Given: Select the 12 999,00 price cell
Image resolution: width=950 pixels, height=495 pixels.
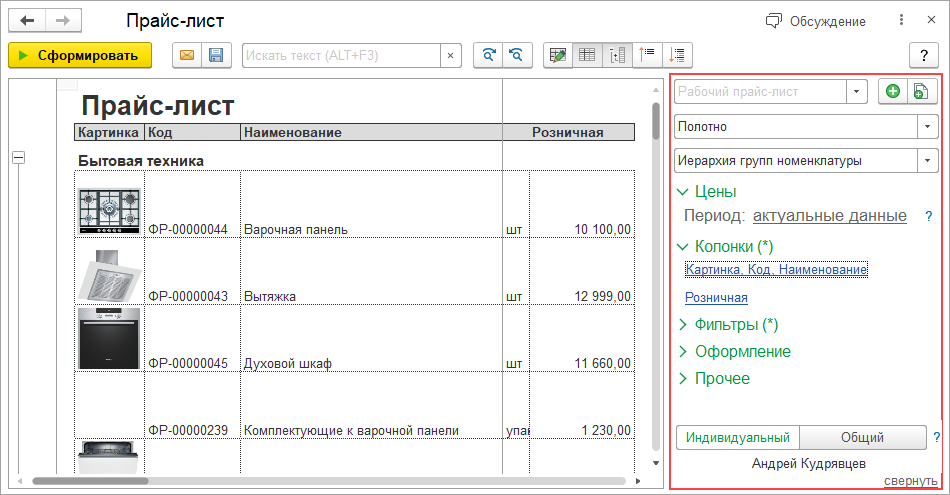Looking at the screenshot, I should (582, 271).
